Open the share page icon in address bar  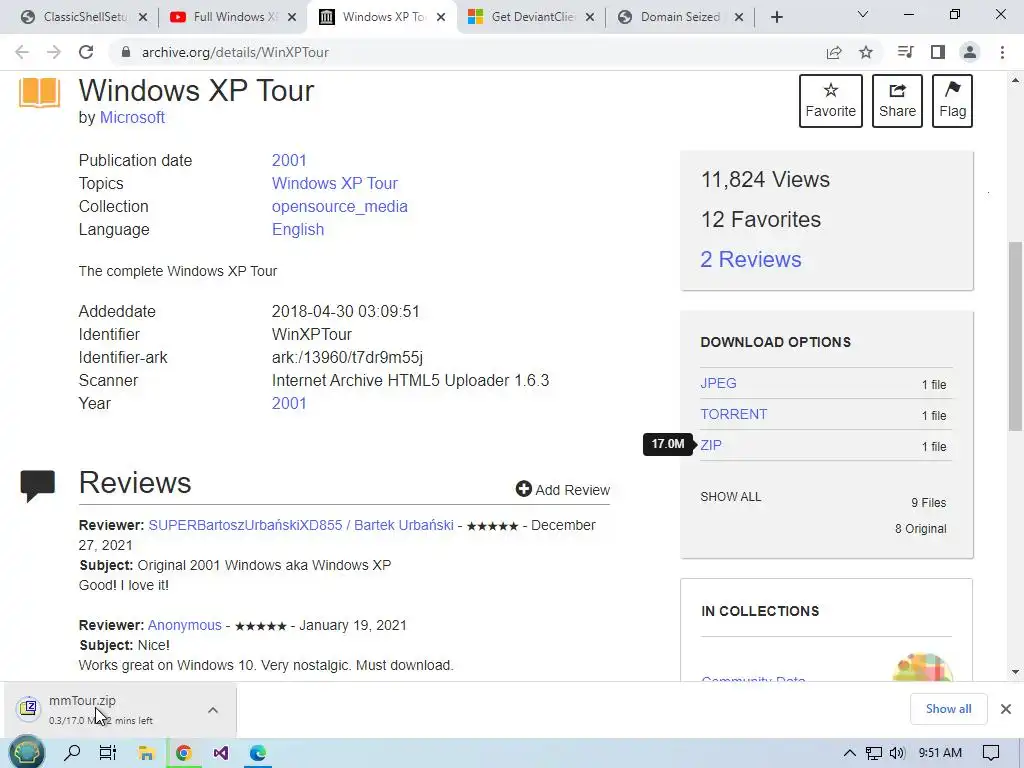(x=834, y=52)
